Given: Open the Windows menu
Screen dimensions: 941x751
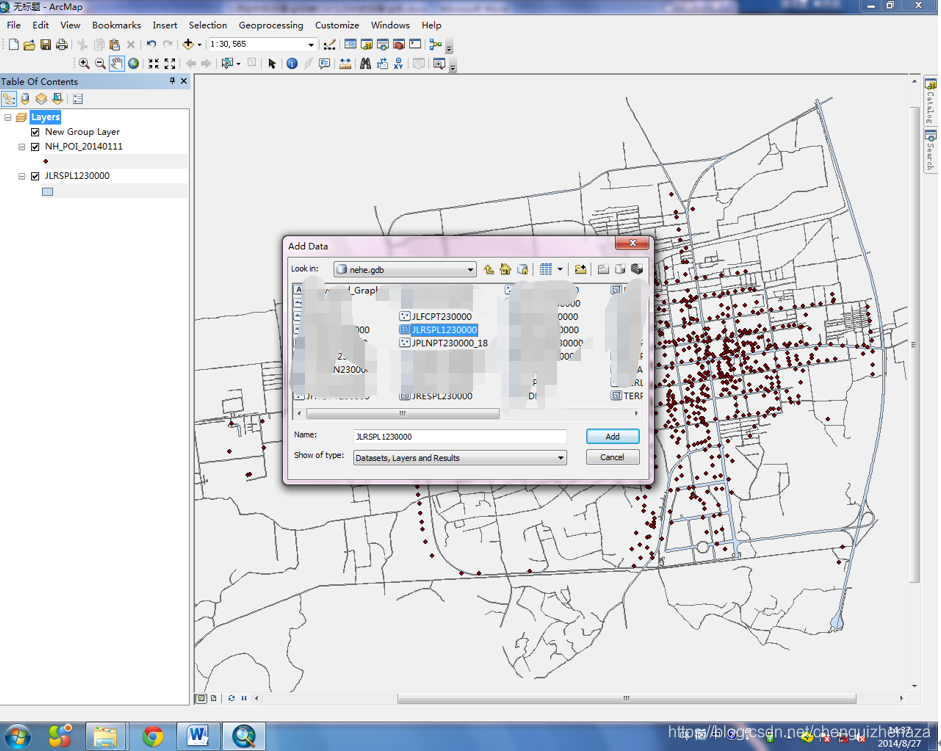Looking at the screenshot, I should point(390,25).
